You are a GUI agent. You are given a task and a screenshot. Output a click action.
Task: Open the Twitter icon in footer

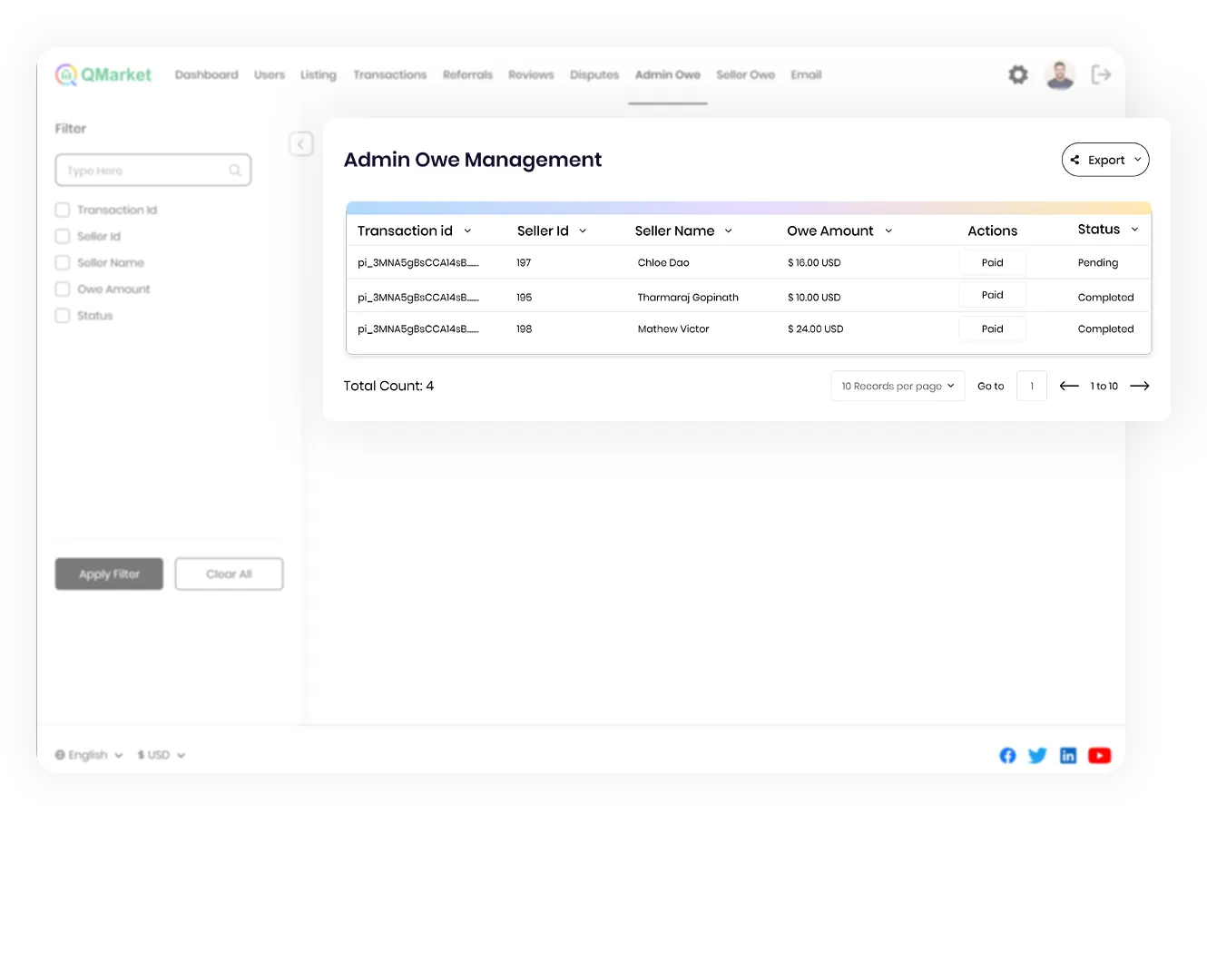pyautogui.click(x=1037, y=756)
